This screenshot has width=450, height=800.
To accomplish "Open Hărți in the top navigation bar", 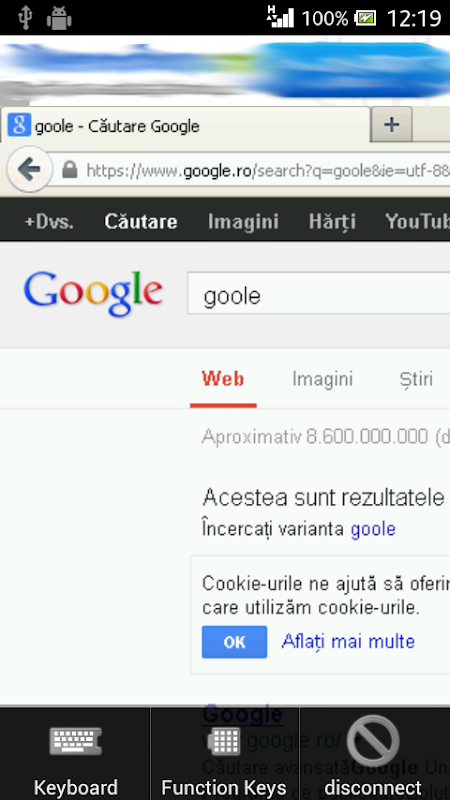I will point(332,221).
